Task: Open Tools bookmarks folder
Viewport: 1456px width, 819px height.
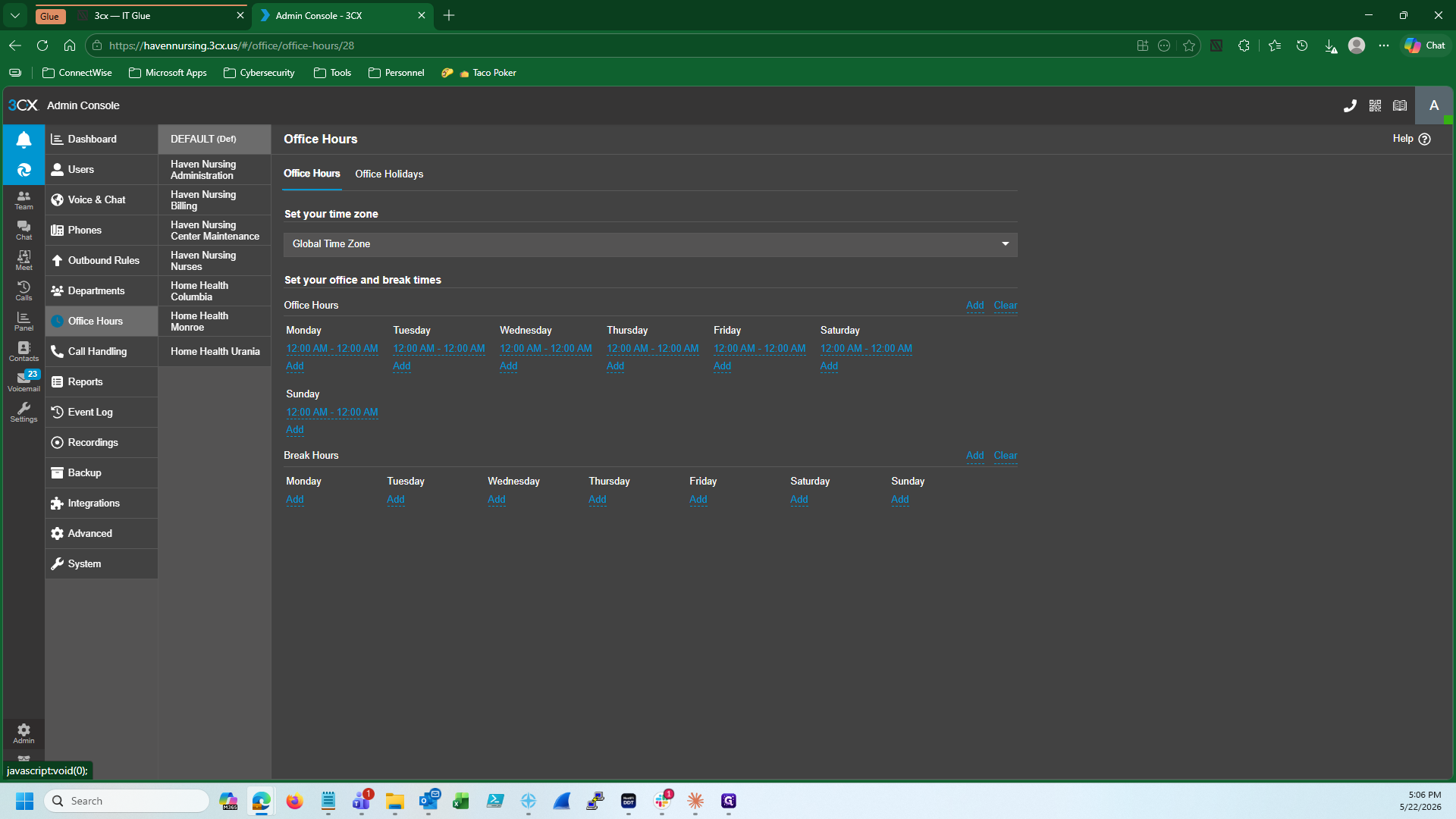Action: pos(332,73)
